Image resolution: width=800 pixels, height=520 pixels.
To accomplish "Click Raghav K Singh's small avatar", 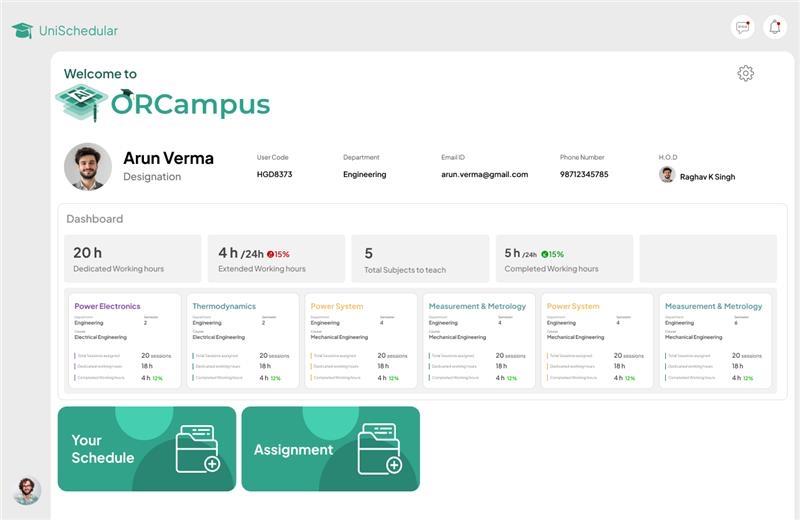I will point(666,175).
